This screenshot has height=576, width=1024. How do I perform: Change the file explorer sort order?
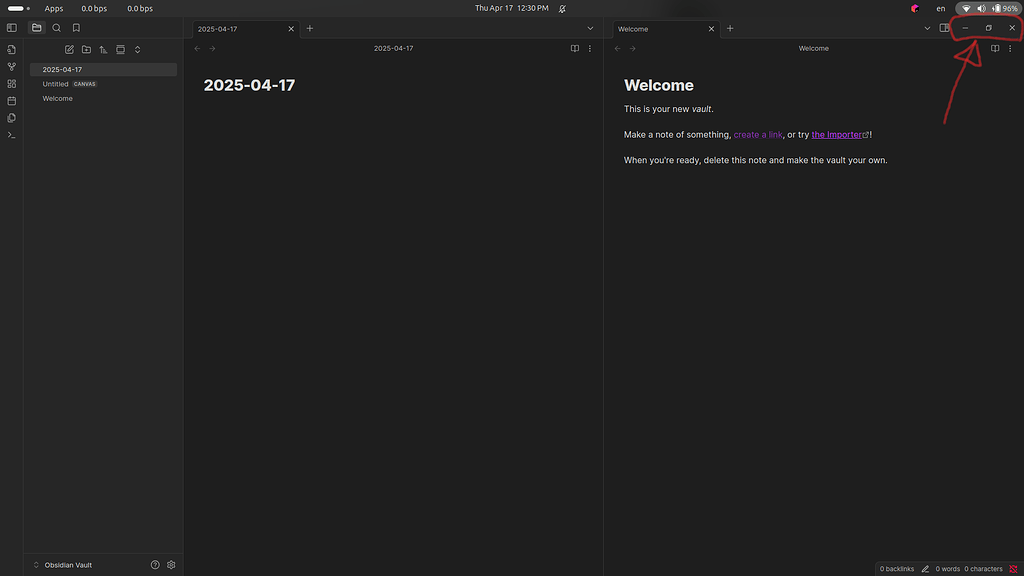(x=103, y=49)
